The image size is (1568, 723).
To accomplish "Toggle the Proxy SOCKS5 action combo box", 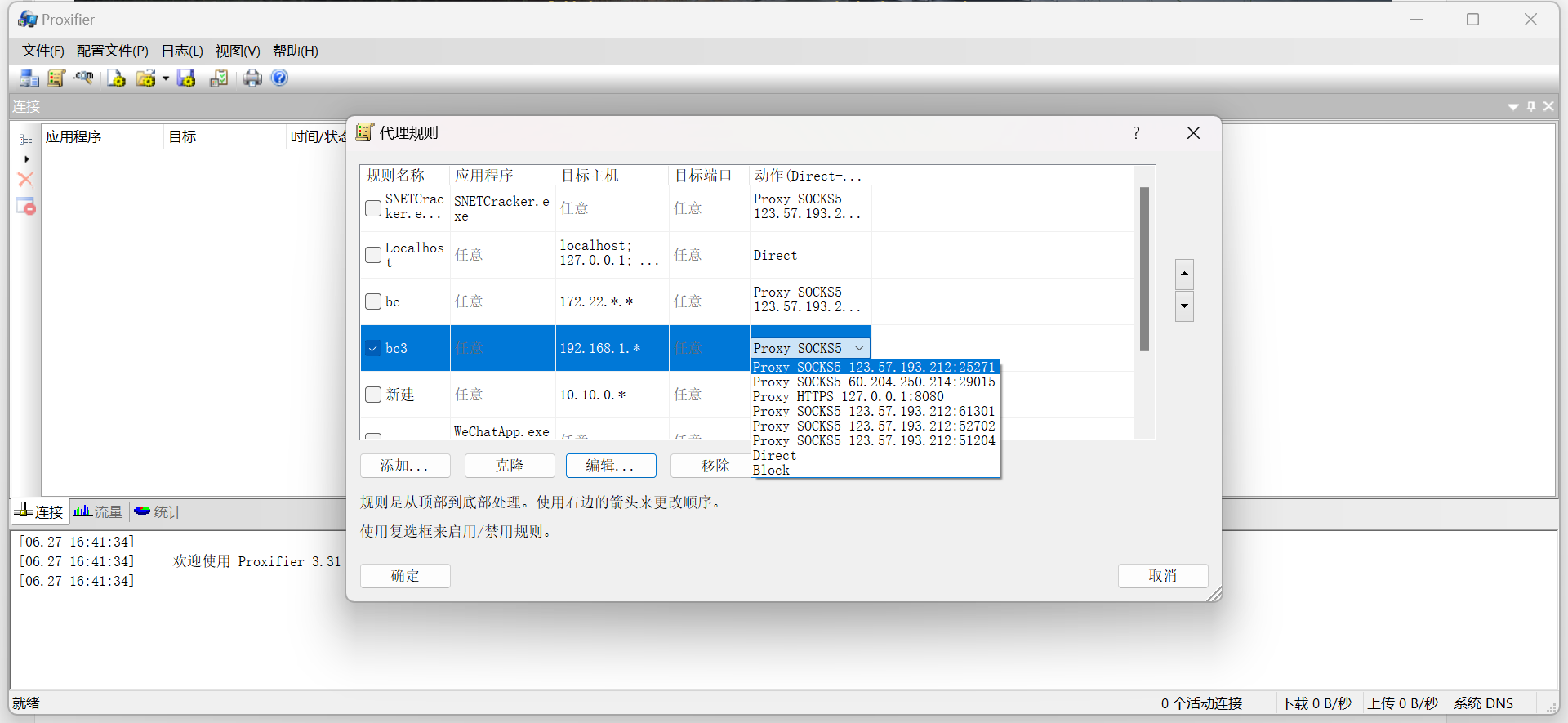I will 810,348.
